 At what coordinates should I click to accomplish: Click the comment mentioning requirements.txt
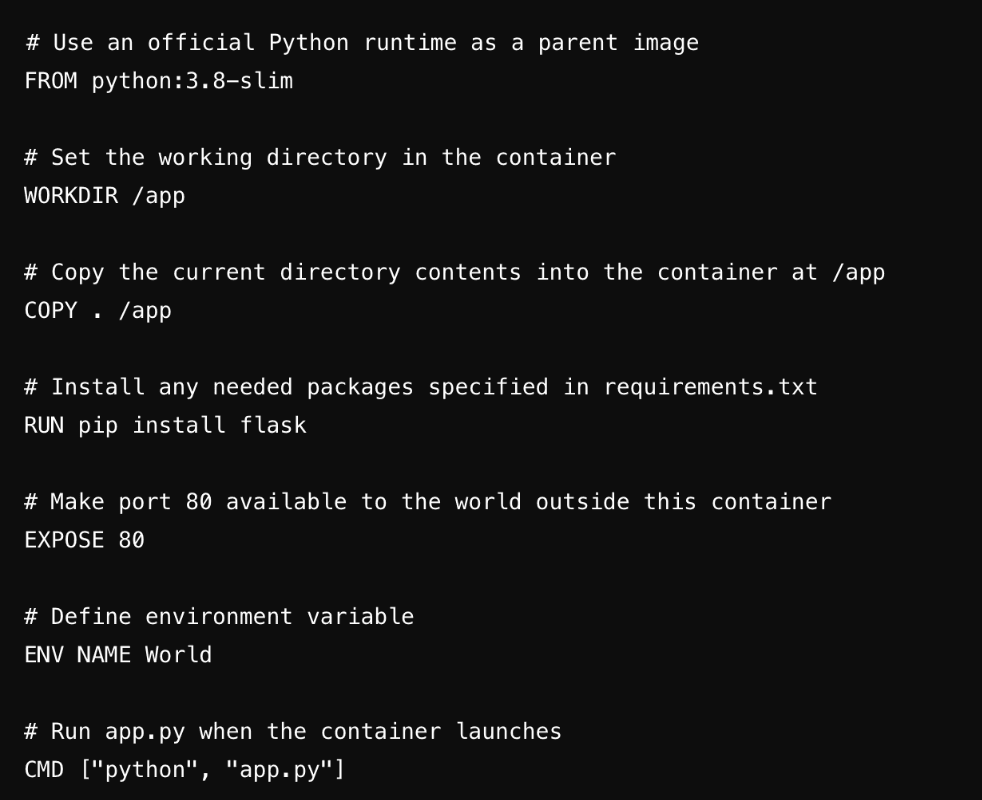click(x=421, y=387)
